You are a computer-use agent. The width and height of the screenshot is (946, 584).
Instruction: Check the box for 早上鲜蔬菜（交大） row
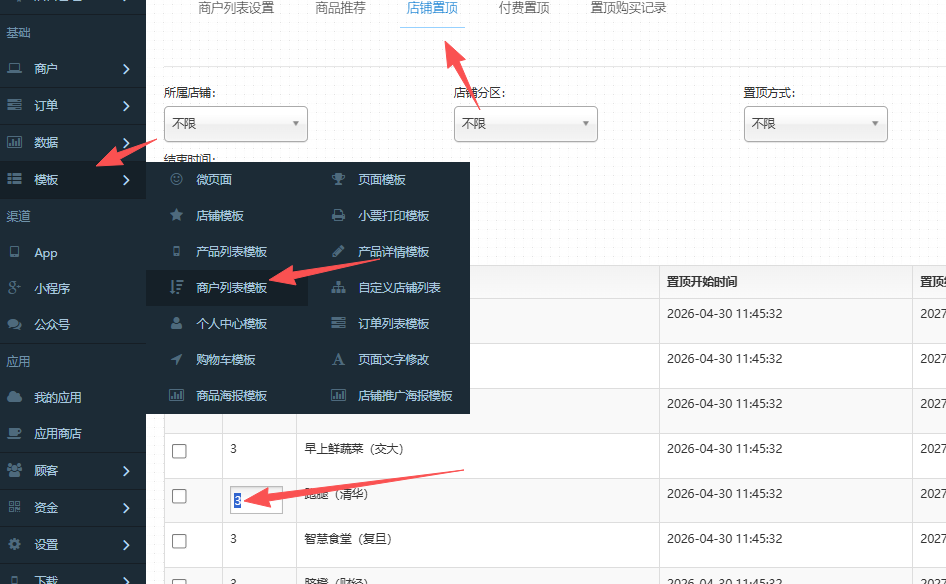click(179, 451)
